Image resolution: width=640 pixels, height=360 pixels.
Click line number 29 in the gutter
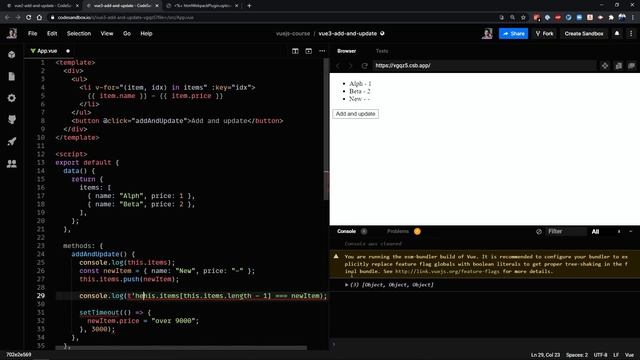pyautogui.click(x=41, y=296)
